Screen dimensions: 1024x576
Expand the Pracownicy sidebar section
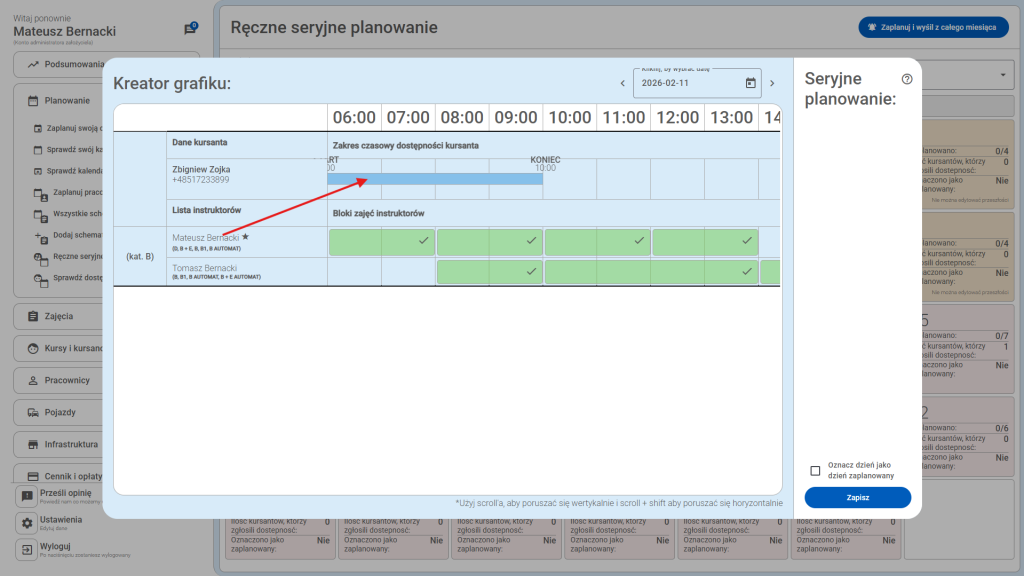pos(105,381)
